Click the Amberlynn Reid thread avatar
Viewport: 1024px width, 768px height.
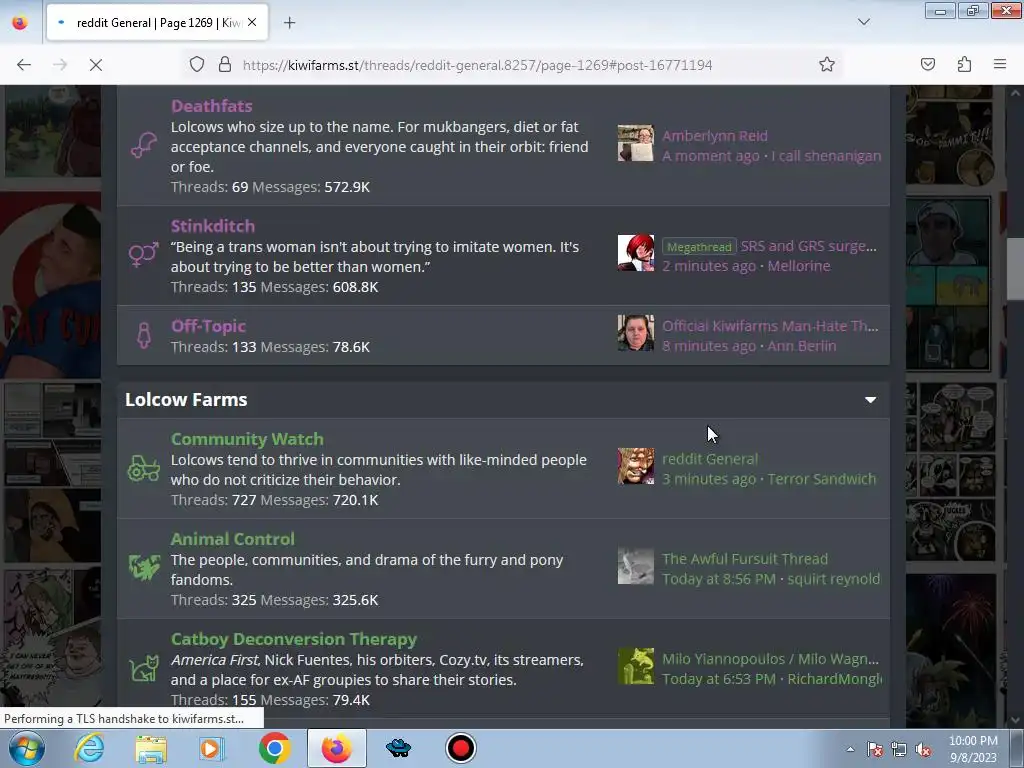point(635,143)
